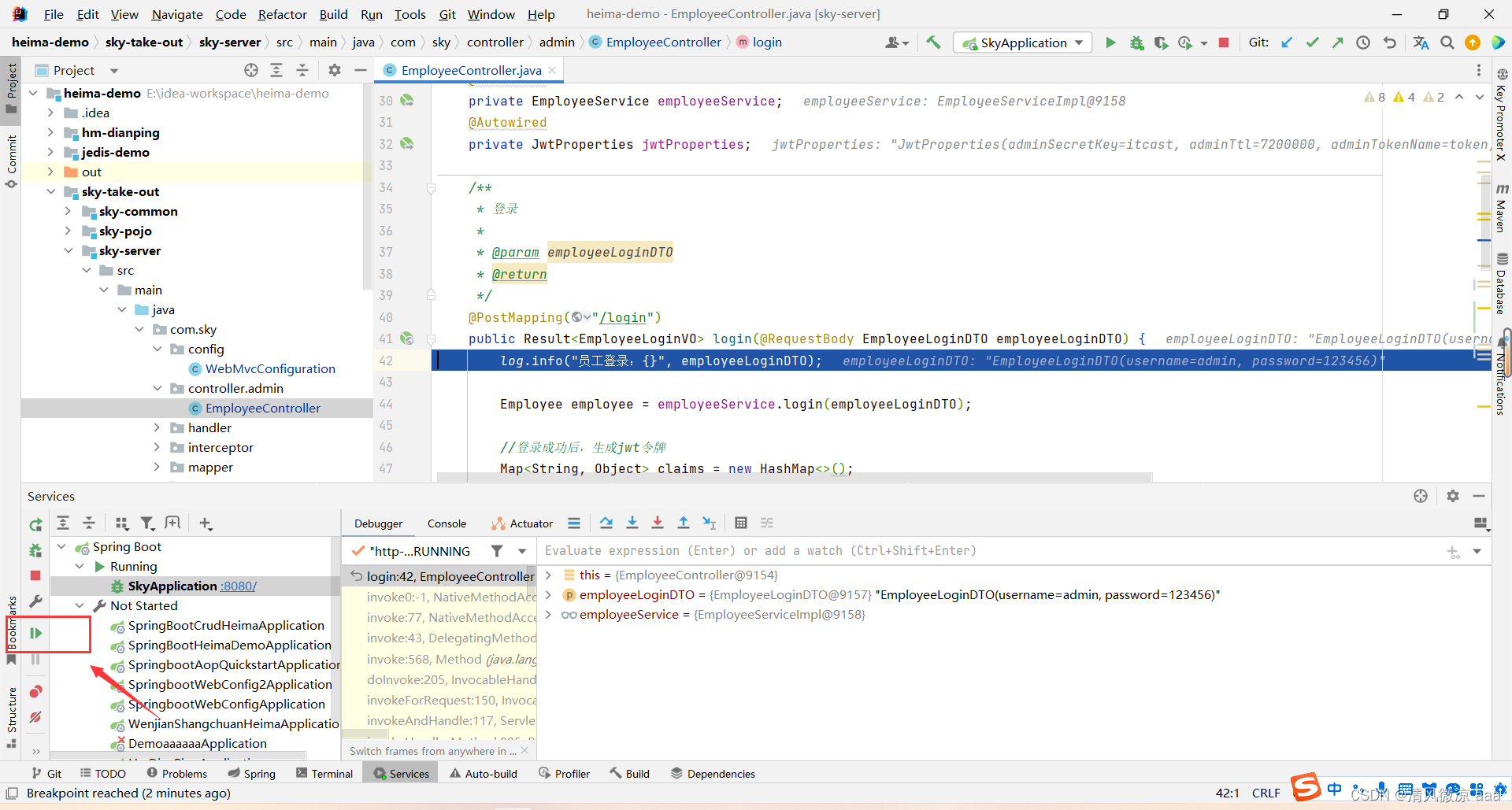Build project with the hammer icon
Image resolution: width=1512 pixels, height=810 pixels.
933,43
